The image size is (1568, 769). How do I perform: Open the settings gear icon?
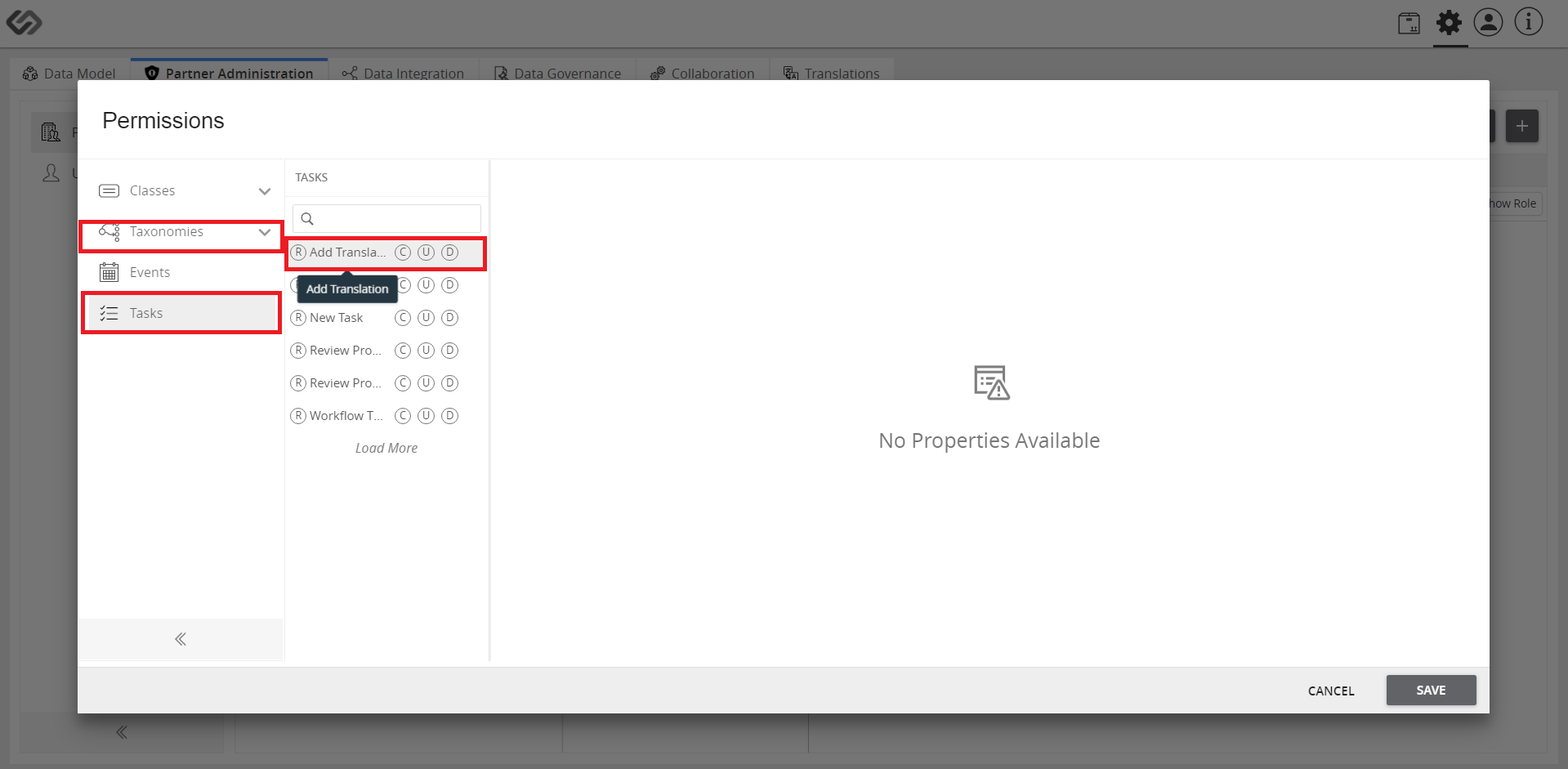pyautogui.click(x=1449, y=22)
